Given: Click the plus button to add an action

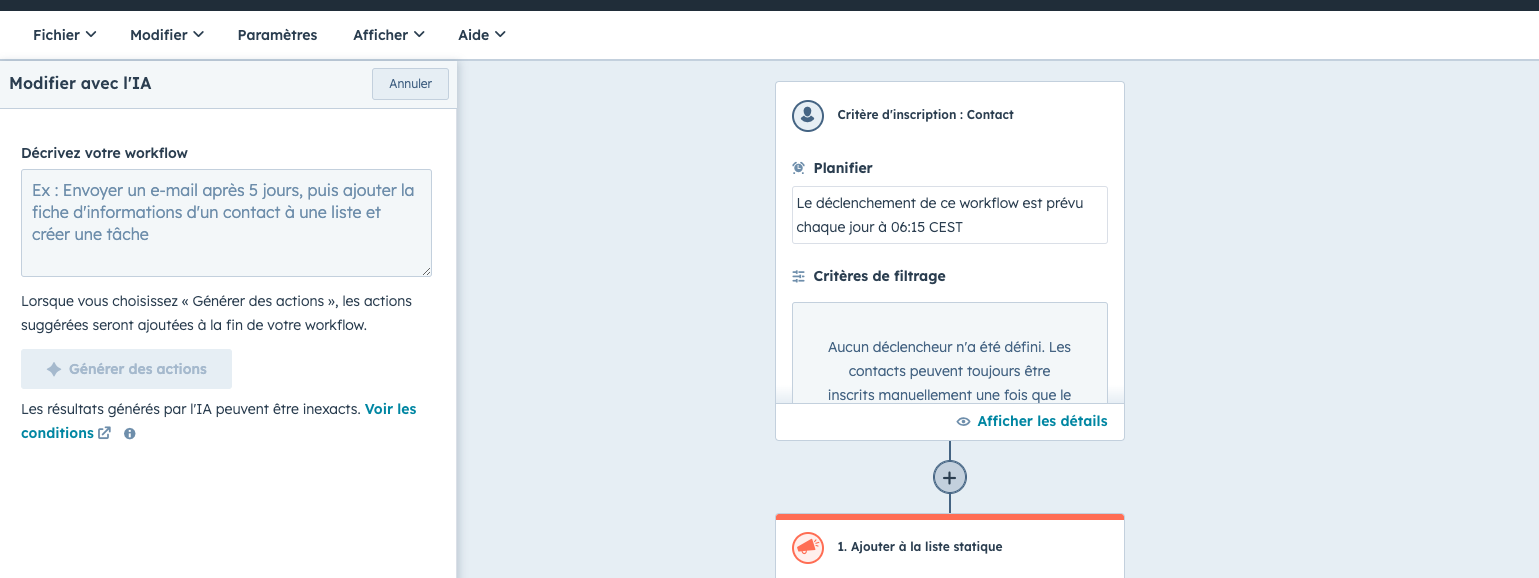Looking at the screenshot, I should point(950,478).
